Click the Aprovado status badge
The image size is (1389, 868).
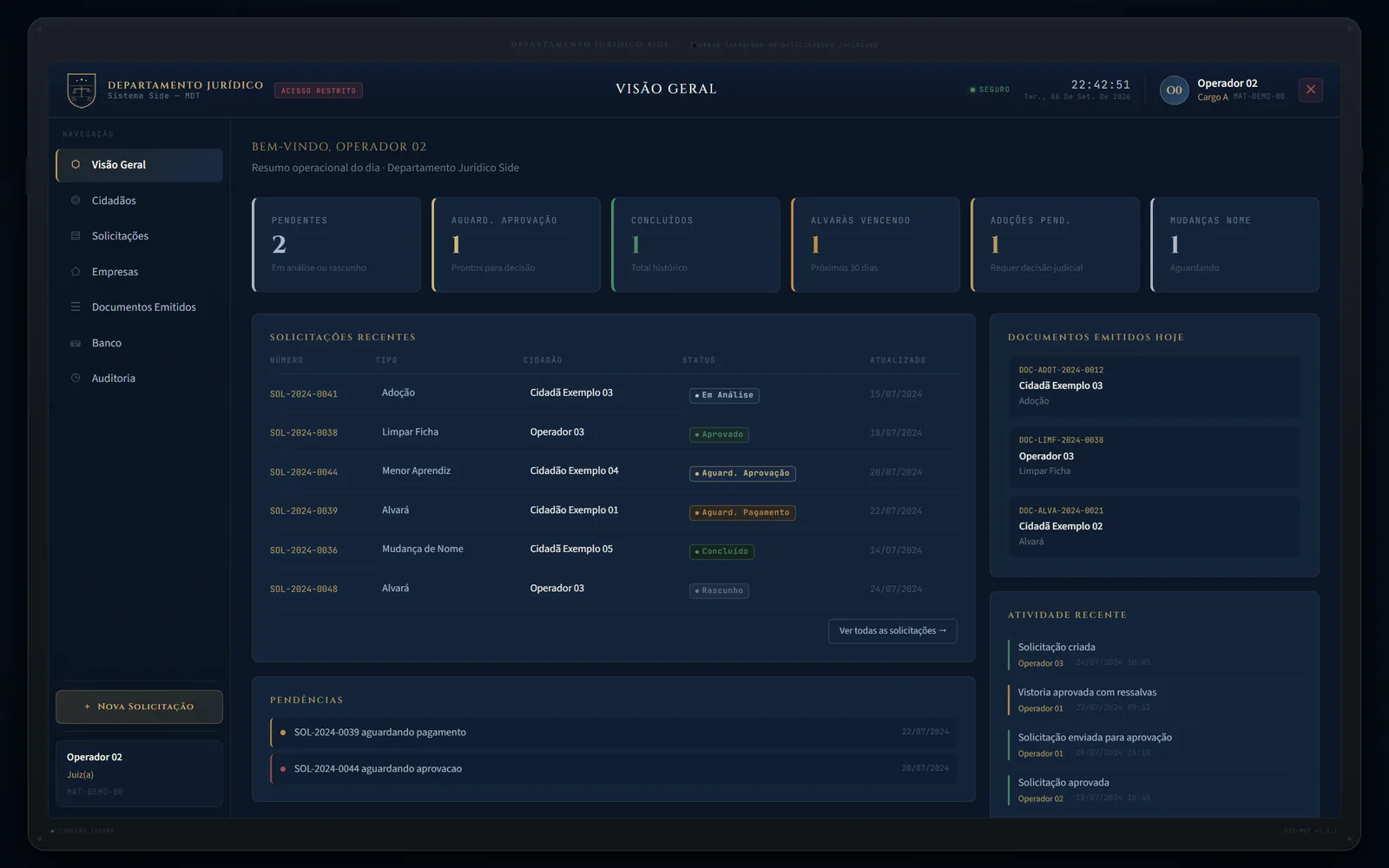(x=719, y=434)
